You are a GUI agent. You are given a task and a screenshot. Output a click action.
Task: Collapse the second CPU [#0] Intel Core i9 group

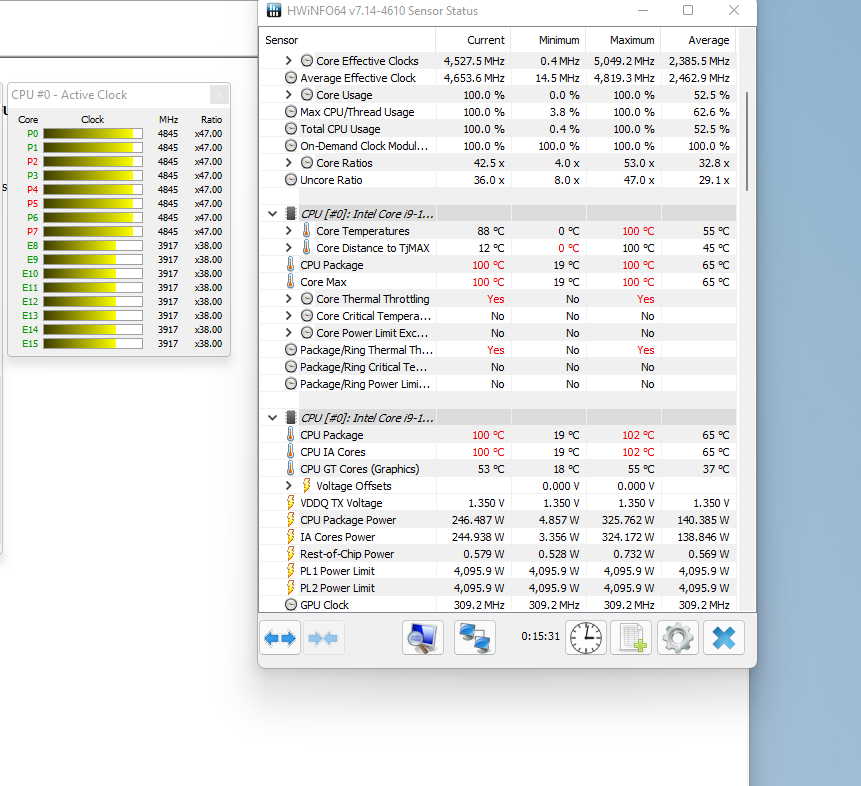272,417
